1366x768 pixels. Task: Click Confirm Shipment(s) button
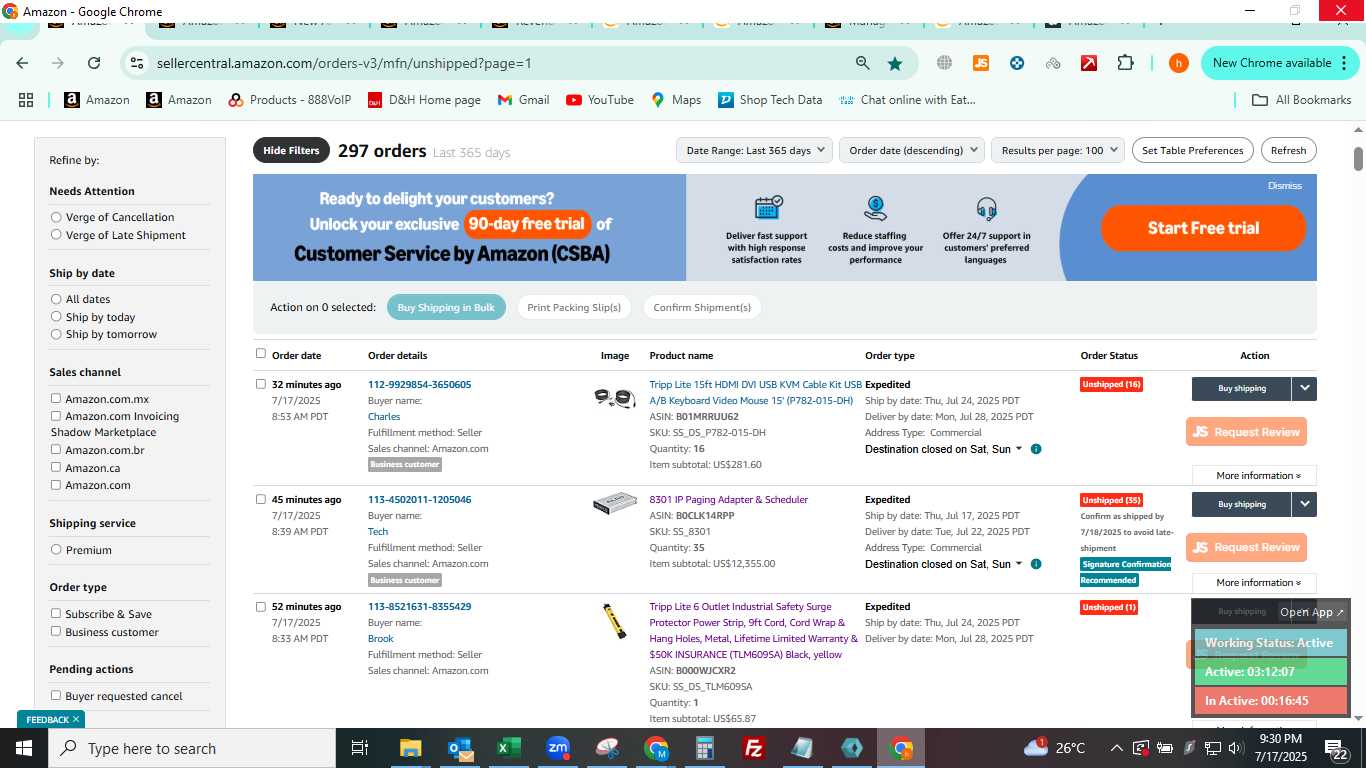702,307
